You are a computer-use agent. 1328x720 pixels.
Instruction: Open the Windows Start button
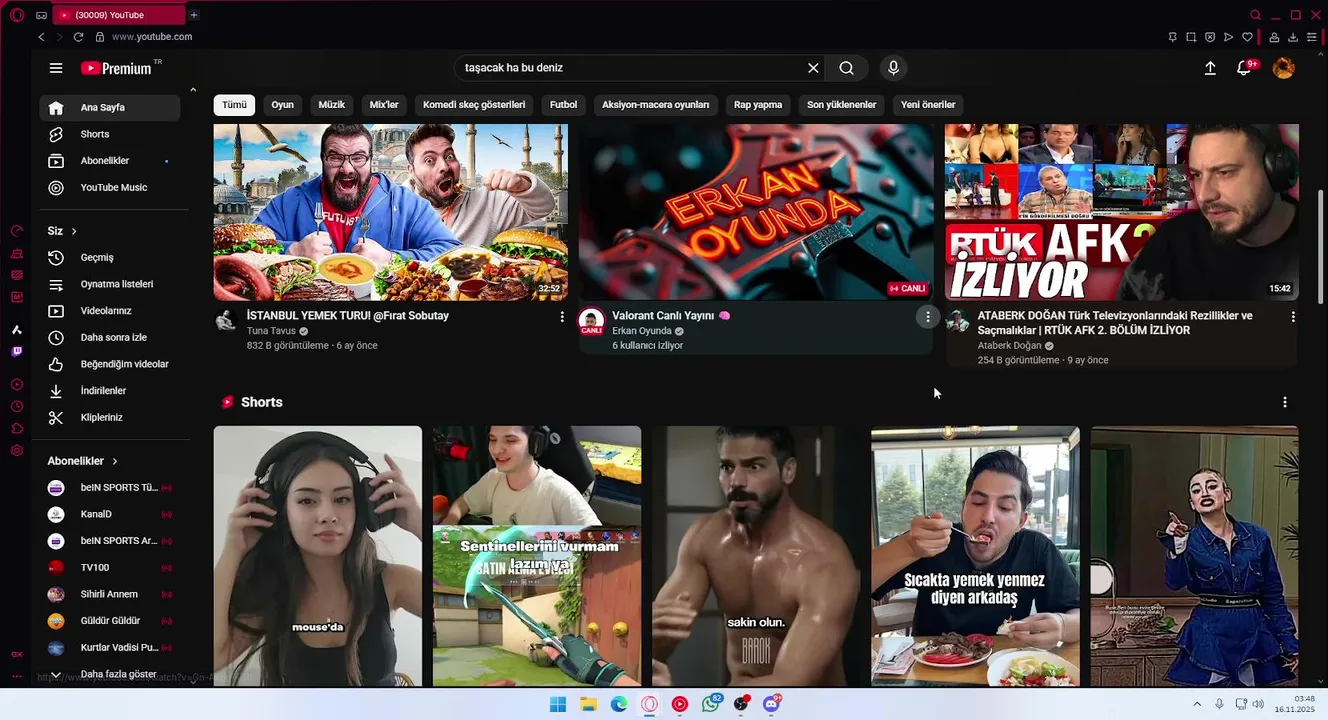(558, 704)
